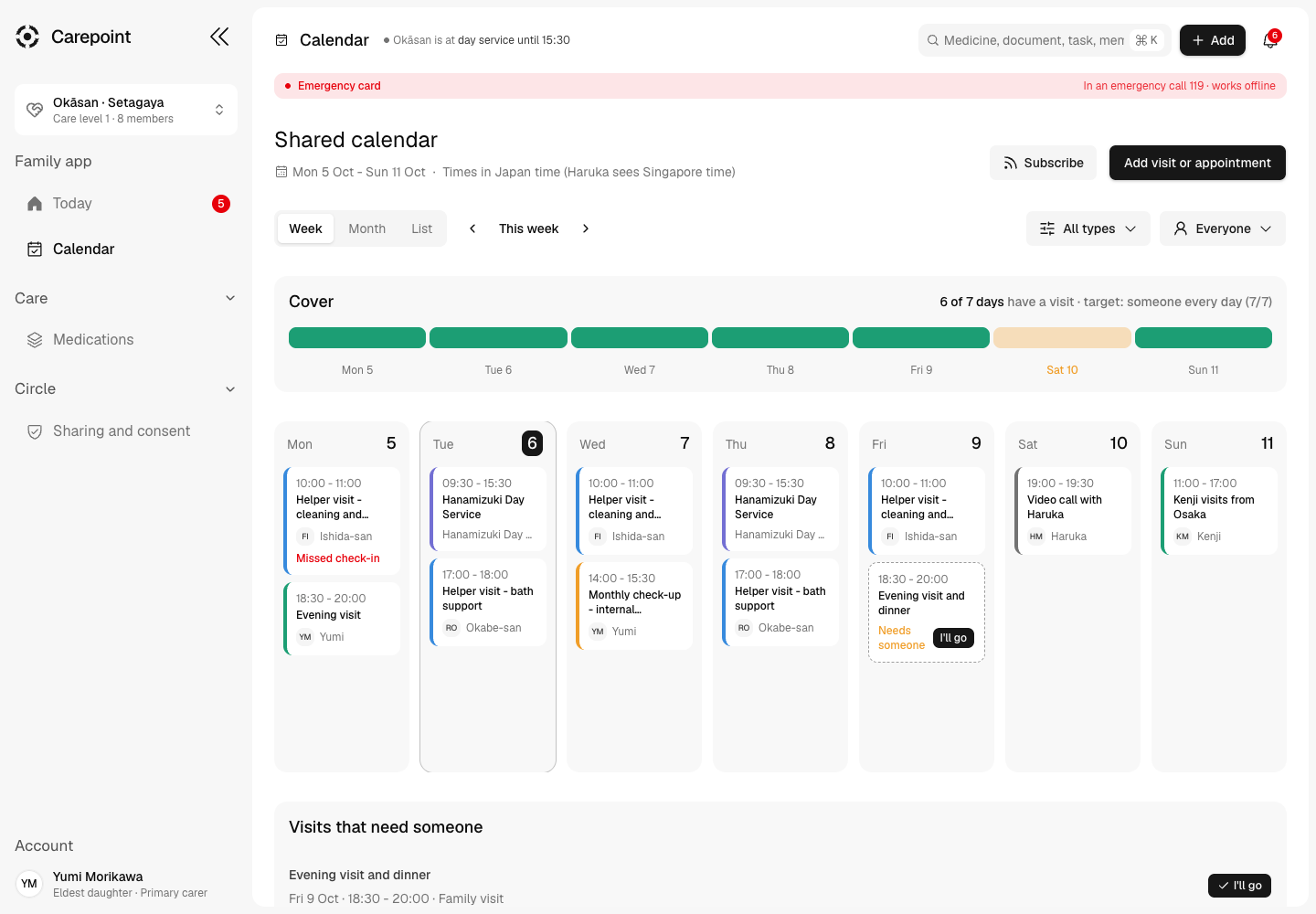The image size is (1316, 914).
Task: Open Thursday Hanamizuki Day Service event
Action: click(780, 509)
